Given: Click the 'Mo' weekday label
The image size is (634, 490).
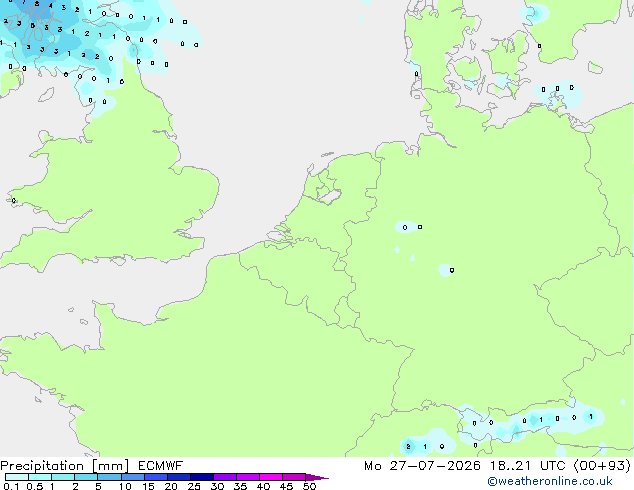Looking at the screenshot, I should [372, 466].
